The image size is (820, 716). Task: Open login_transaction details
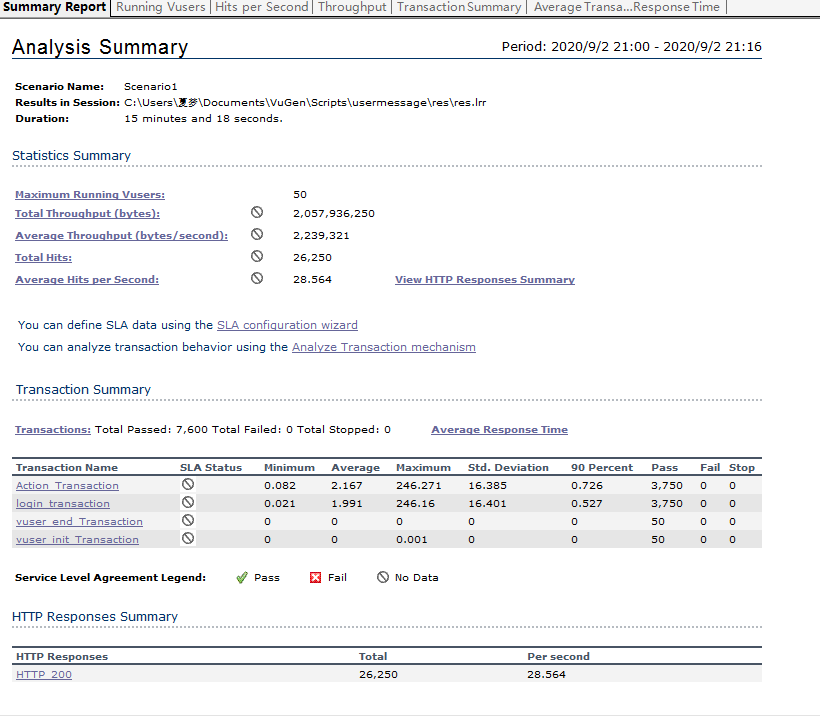[63, 503]
